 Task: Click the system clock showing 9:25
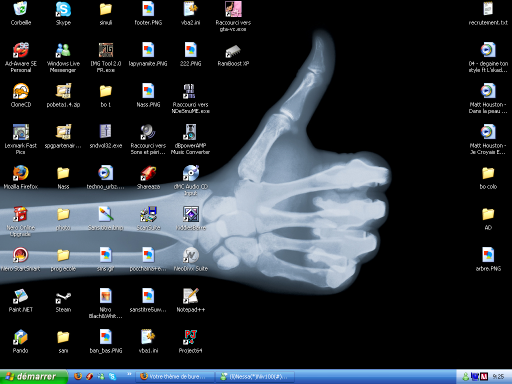(498, 377)
